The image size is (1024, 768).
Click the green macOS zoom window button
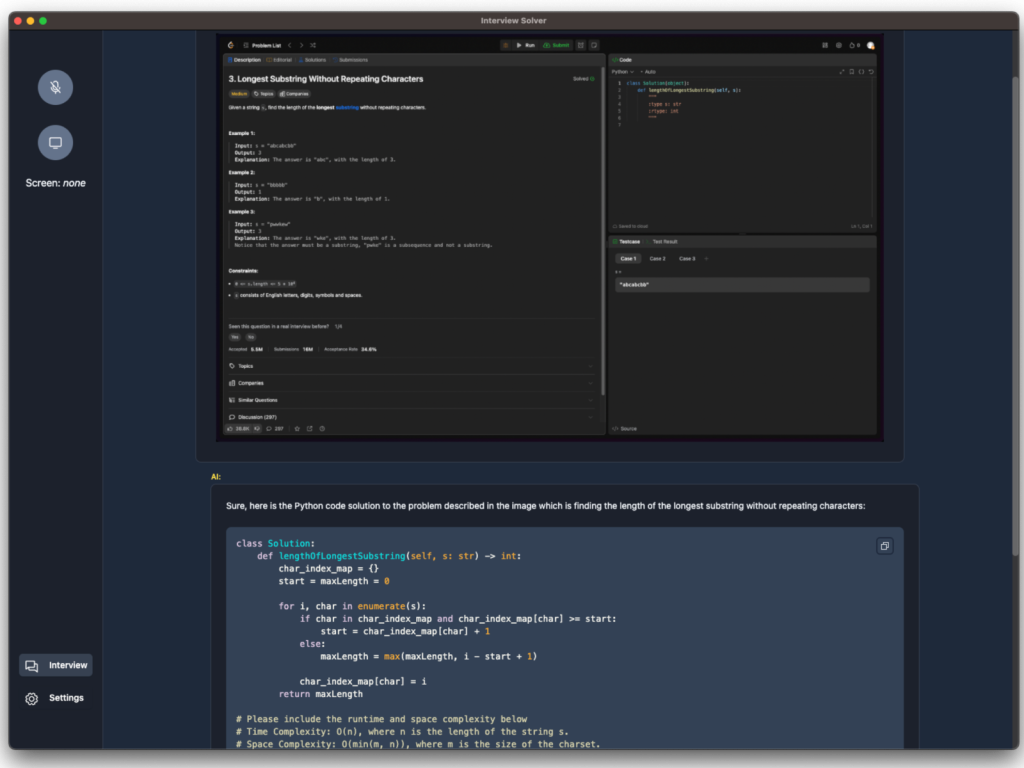point(43,20)
